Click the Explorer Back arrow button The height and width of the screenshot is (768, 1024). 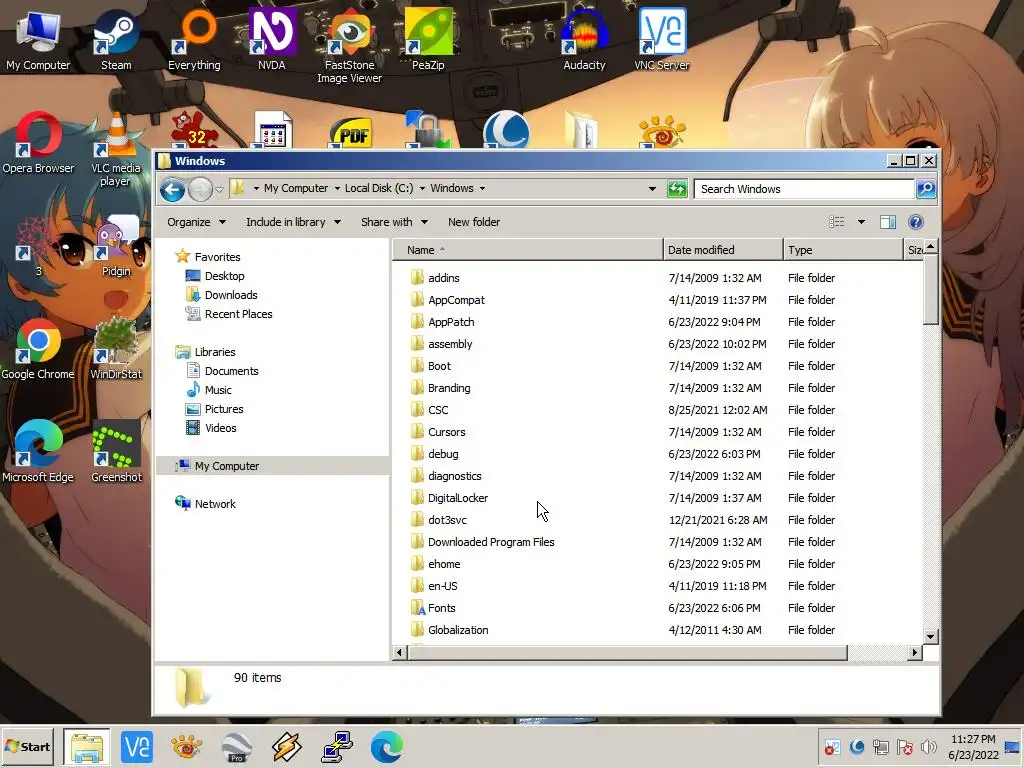click(x=172, y=189)
